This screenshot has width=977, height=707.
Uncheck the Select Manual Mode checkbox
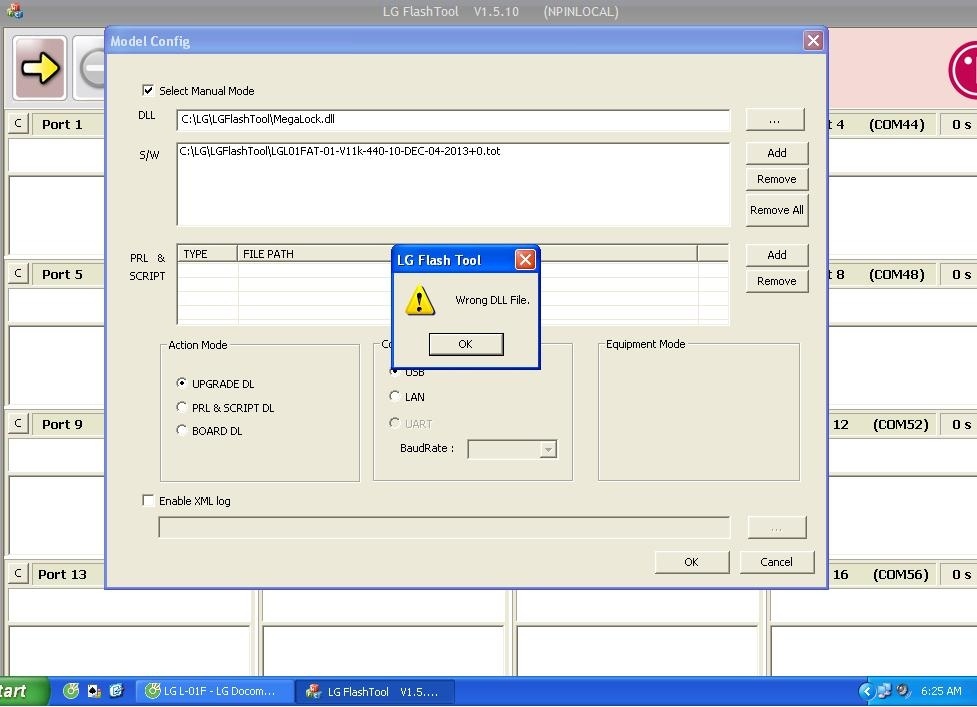149,90
